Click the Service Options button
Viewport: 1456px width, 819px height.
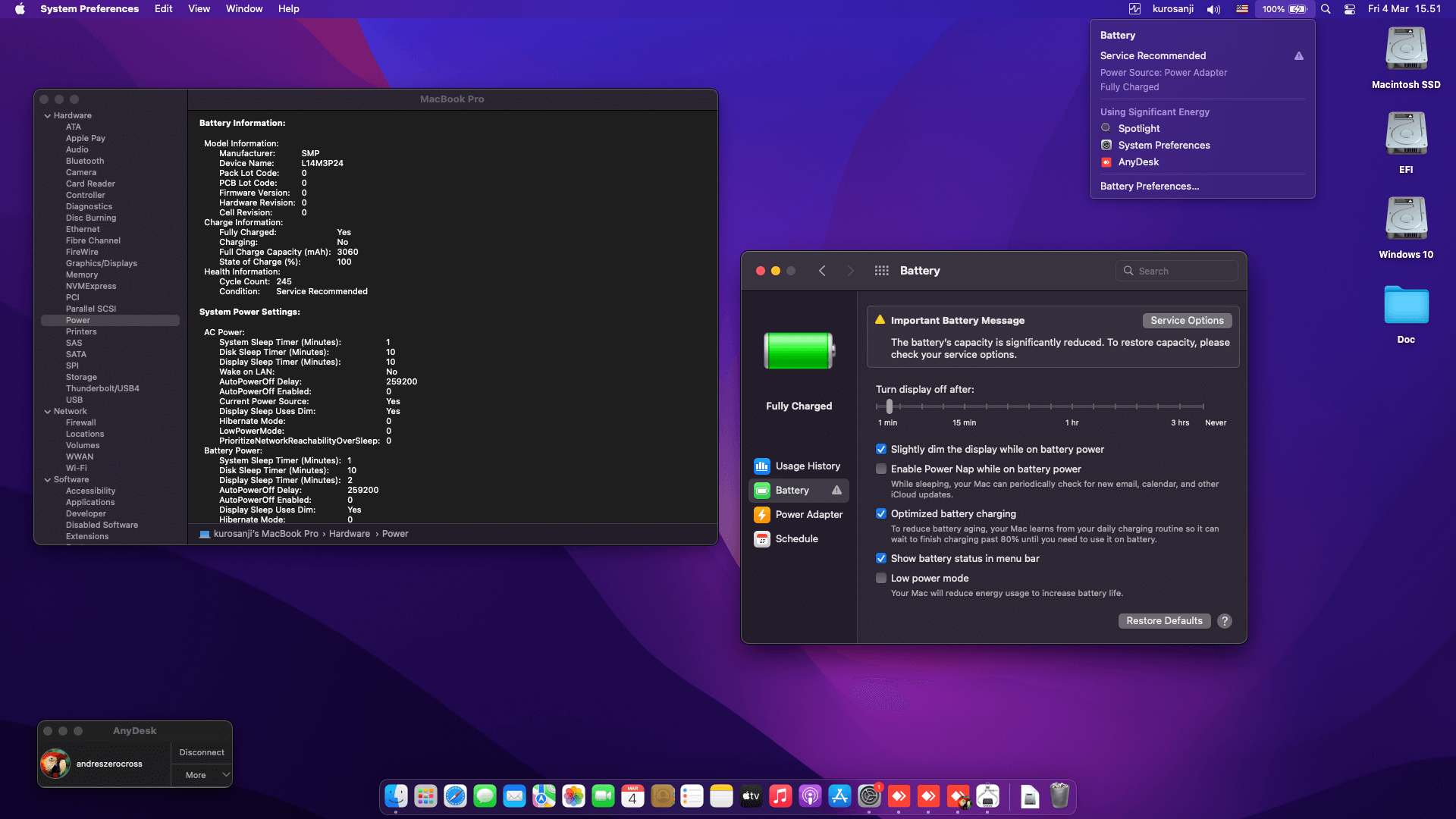click(1186, 320)
